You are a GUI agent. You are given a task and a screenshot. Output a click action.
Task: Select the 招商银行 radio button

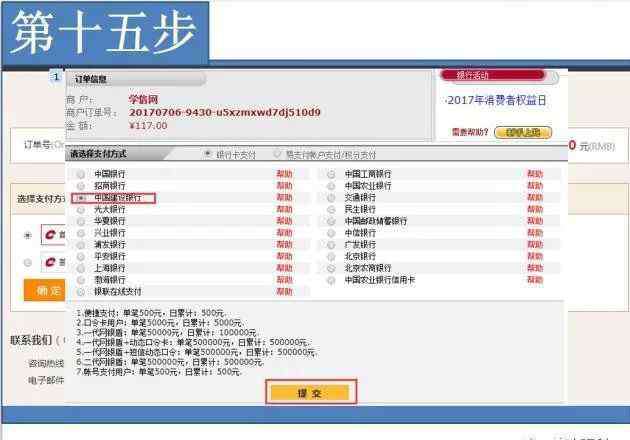[81, 186]
